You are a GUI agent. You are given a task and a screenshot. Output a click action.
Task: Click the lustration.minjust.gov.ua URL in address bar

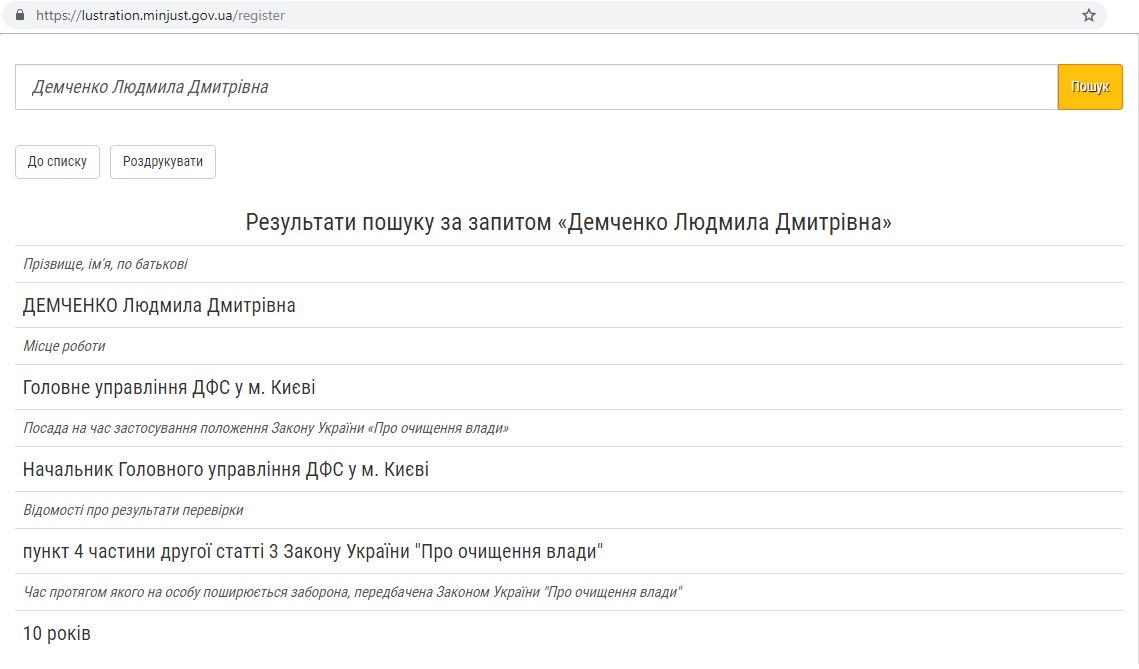click(160, 15)
